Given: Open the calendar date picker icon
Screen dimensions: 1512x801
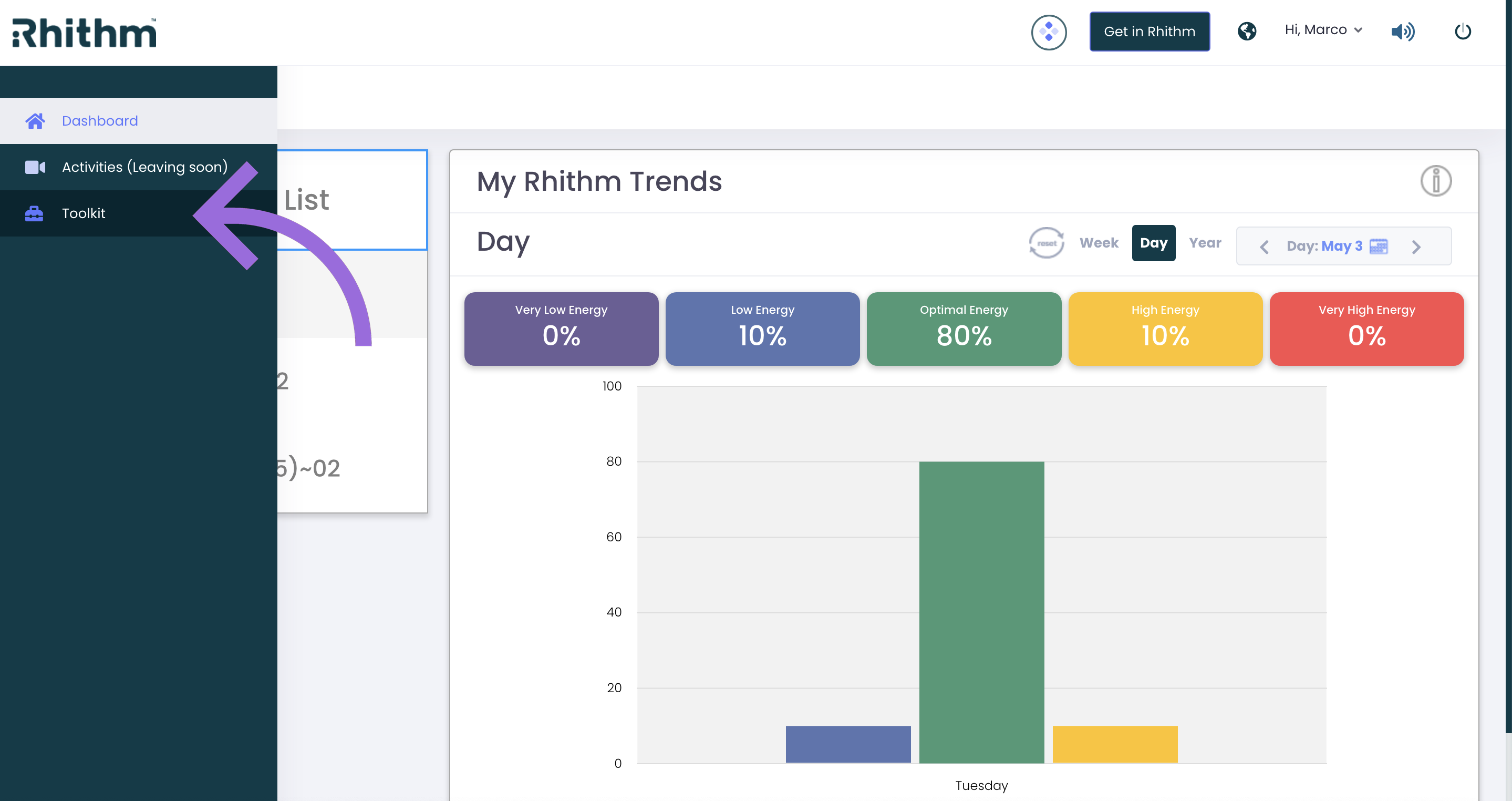Looking at the screenshot, I should tap(1378, 246).
